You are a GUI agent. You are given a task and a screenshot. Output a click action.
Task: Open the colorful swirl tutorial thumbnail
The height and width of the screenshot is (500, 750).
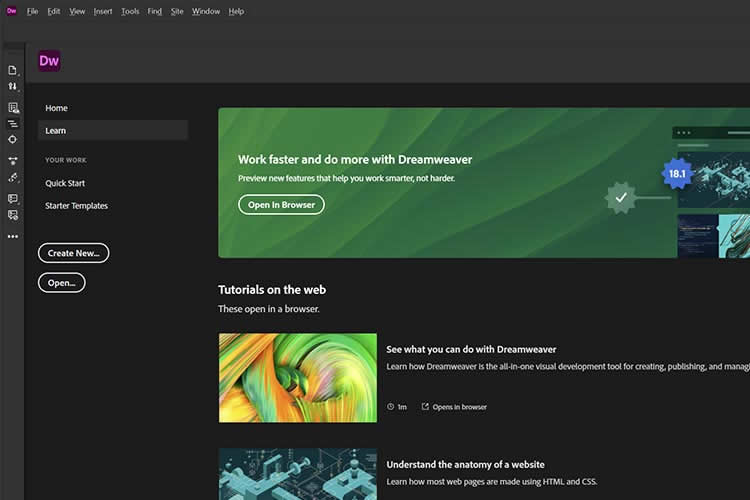297,378
